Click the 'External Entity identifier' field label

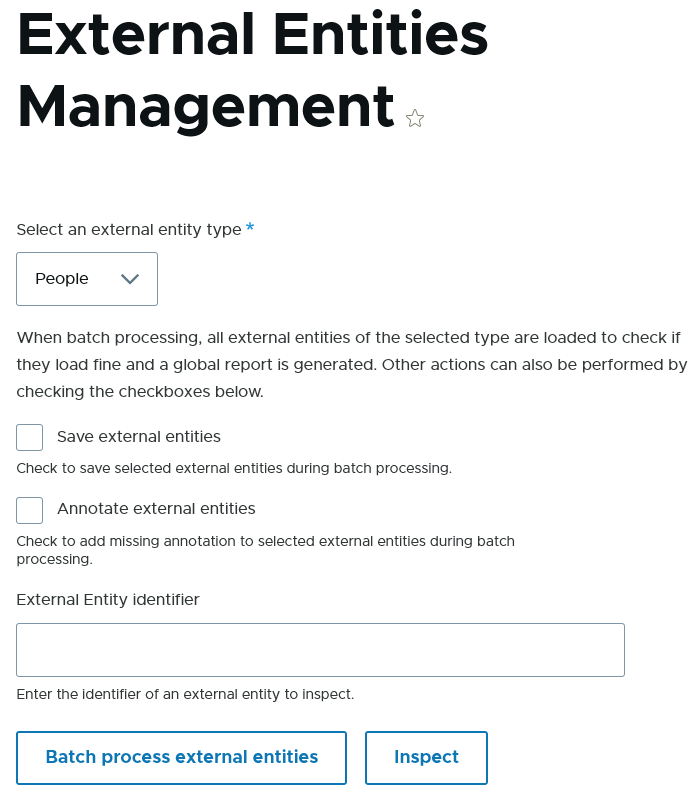108,600
